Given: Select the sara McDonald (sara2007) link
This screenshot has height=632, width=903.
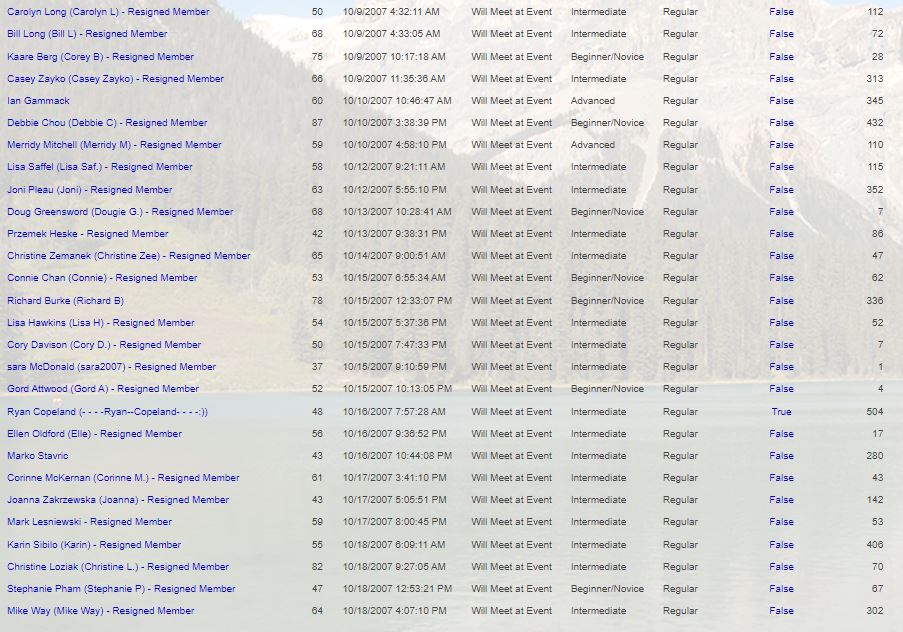Looking at the screenshot, I should click(x=111, y=366).
